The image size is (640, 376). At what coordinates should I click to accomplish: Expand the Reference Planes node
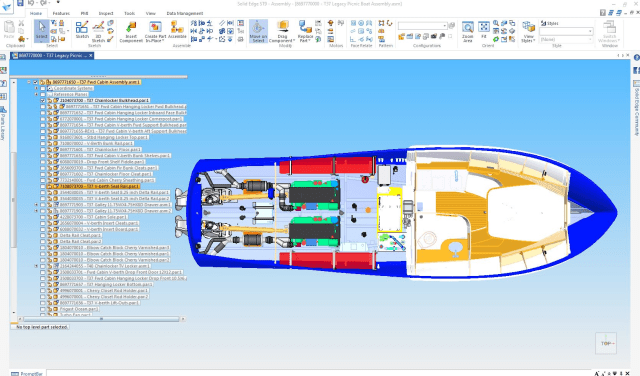(36, 94)
